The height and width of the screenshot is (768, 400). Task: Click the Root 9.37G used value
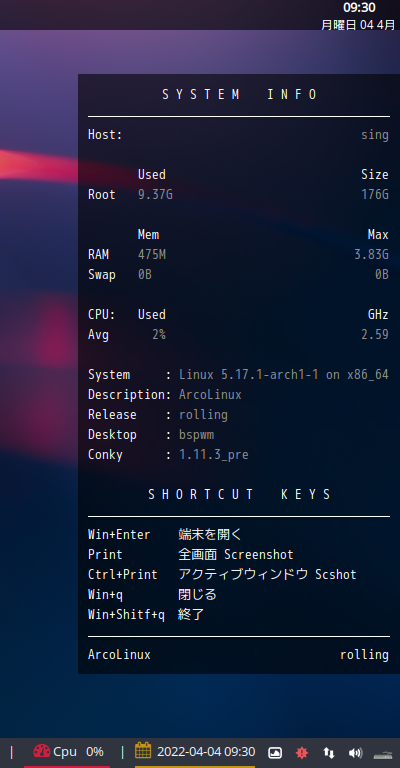pyautogui.click(x=155, y=195)
